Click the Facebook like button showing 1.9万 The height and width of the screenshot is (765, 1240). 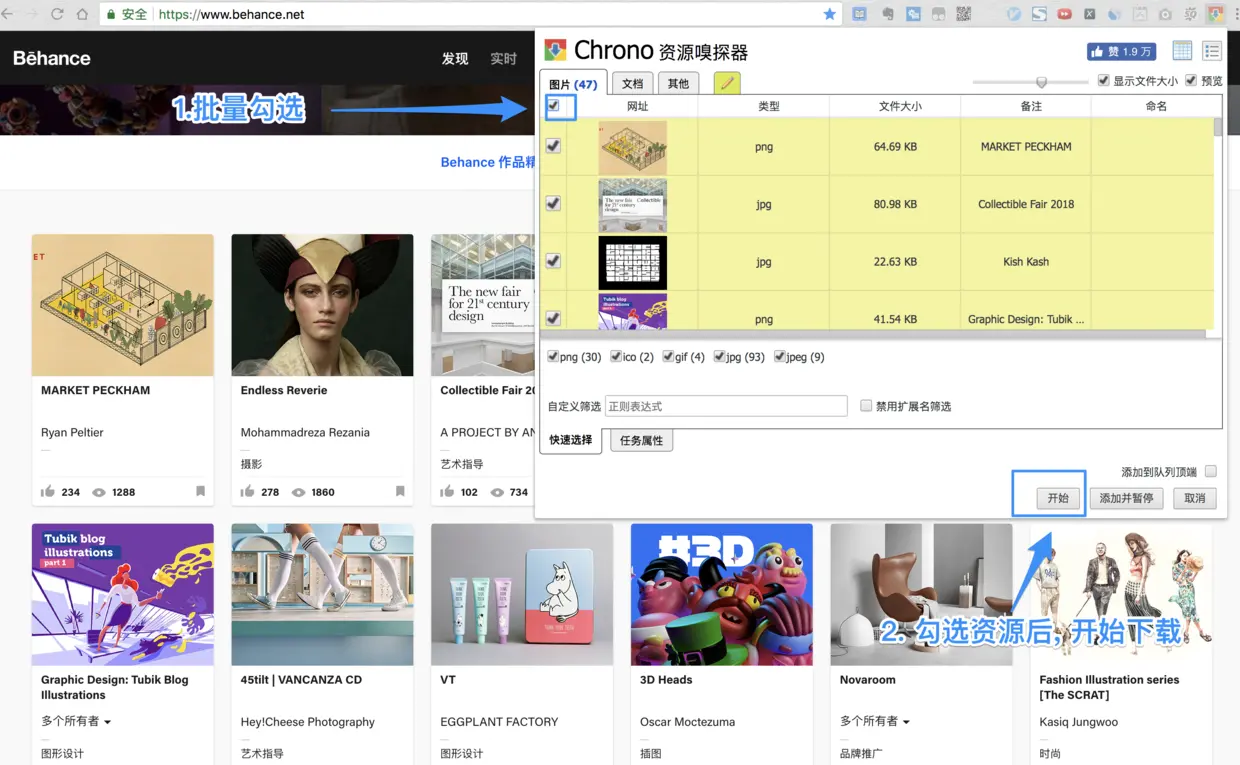[x=1121, y=51]
